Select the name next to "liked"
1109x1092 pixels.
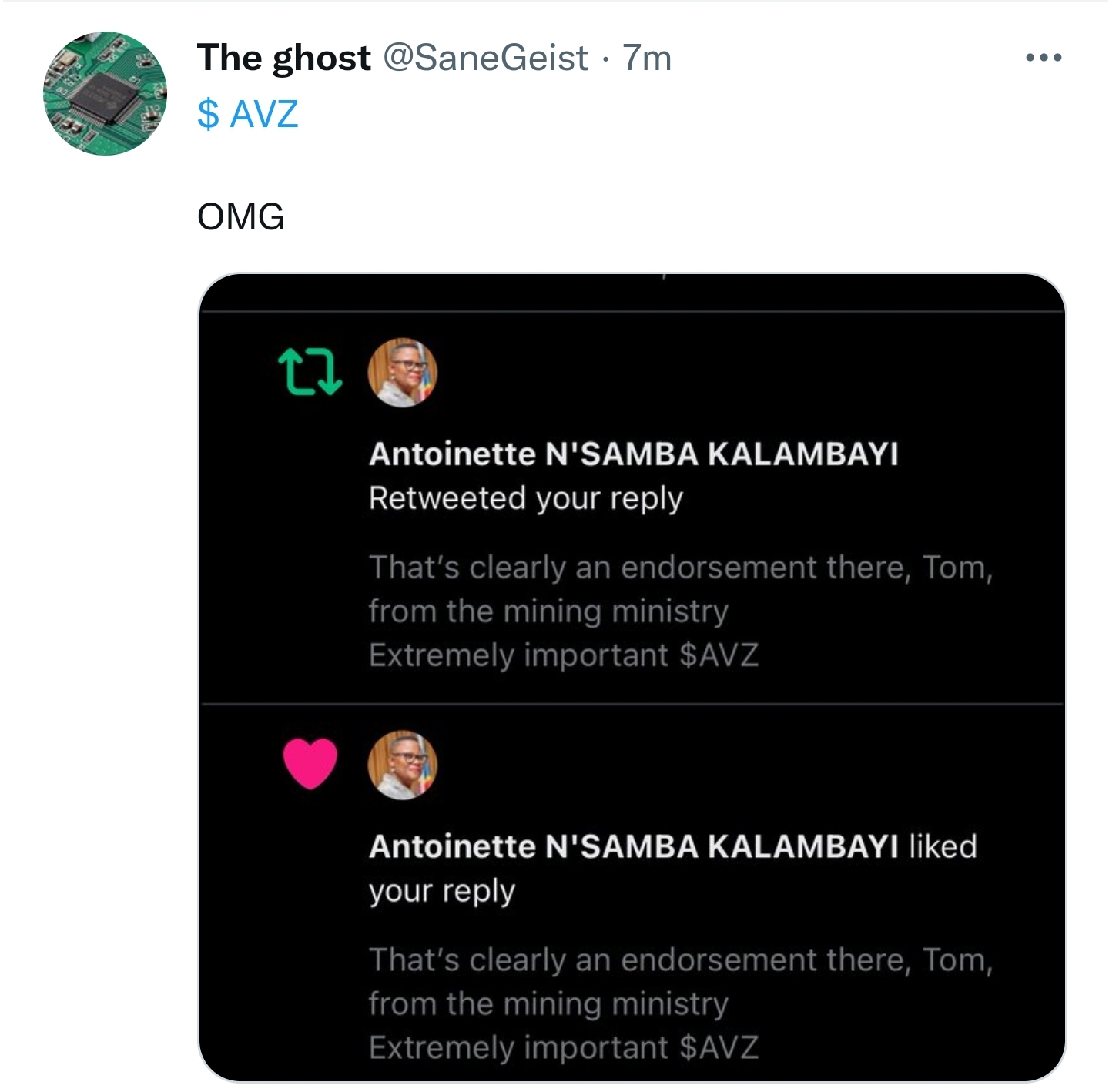click(633, 846)
